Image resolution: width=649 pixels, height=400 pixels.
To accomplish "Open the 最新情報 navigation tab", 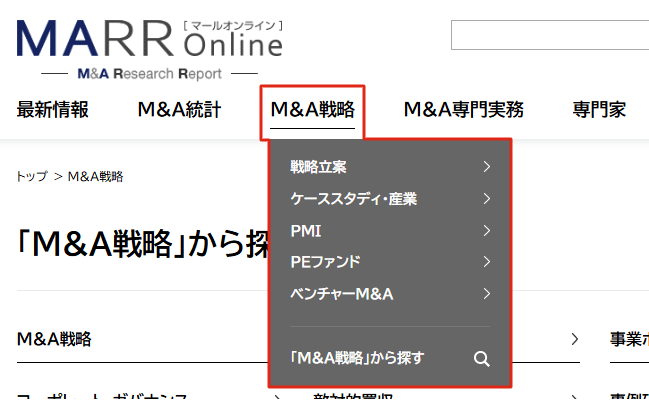I will point(53,110).
